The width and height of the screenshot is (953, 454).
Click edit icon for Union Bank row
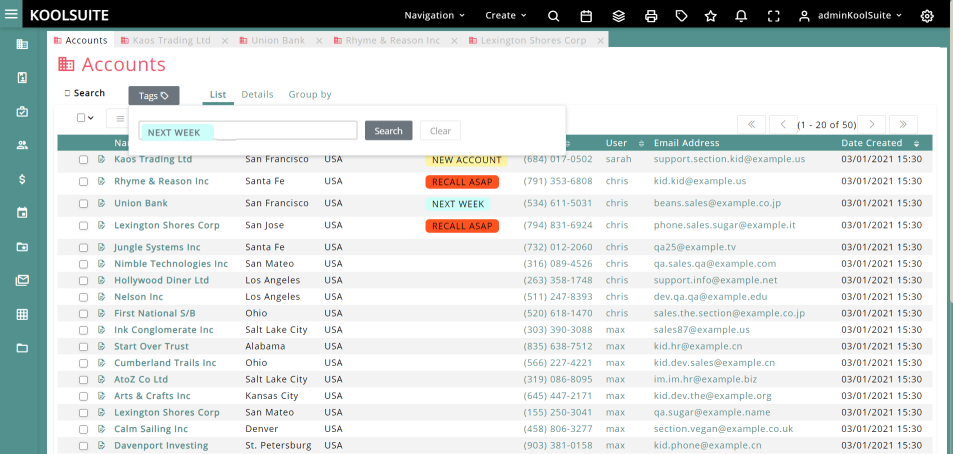[101, 203]
